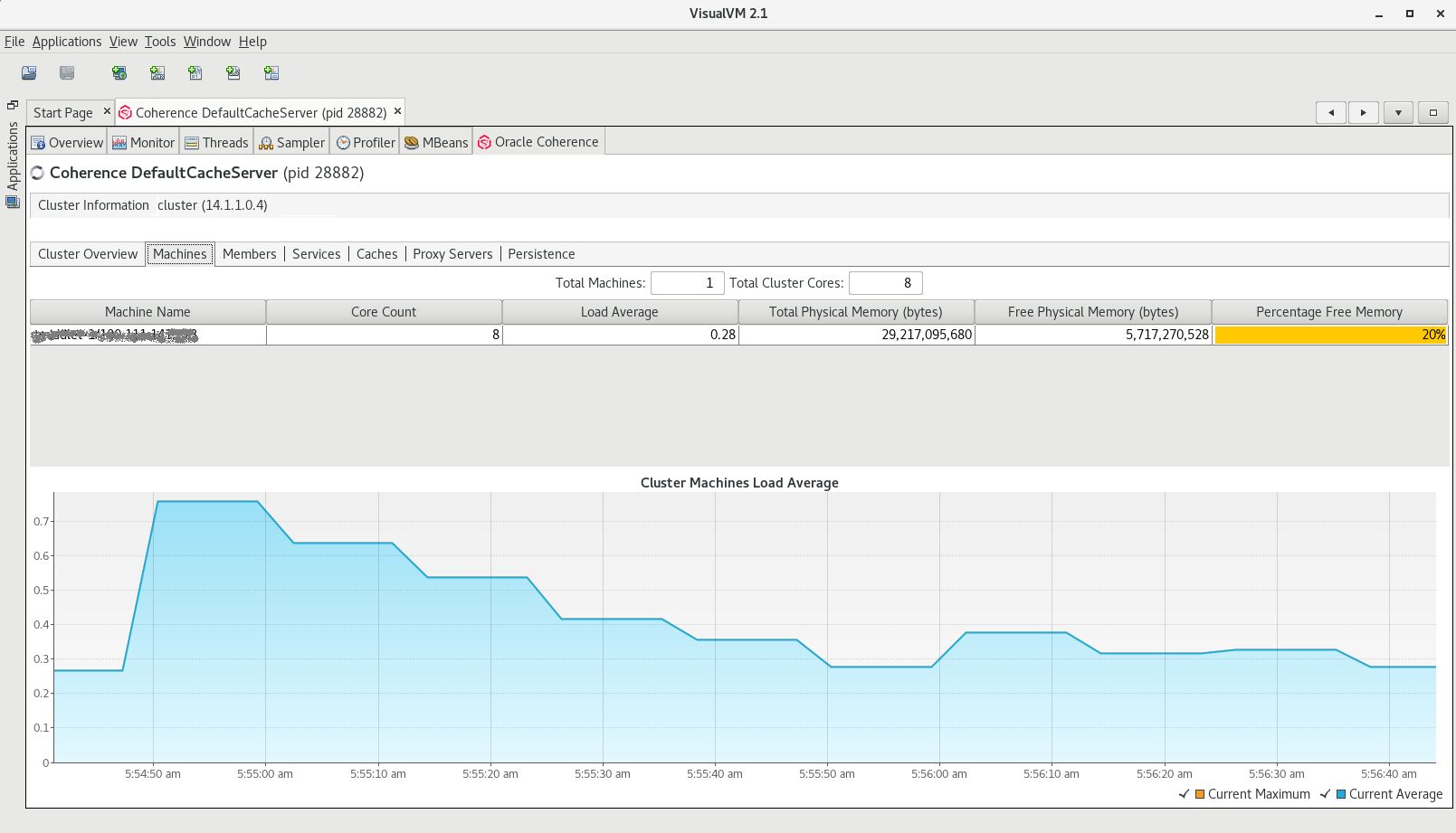Click Add JFR Snapshot toolbar icon
This screenshot has width=1456, height=833.
pyautogui.click(x=233, y=73)
